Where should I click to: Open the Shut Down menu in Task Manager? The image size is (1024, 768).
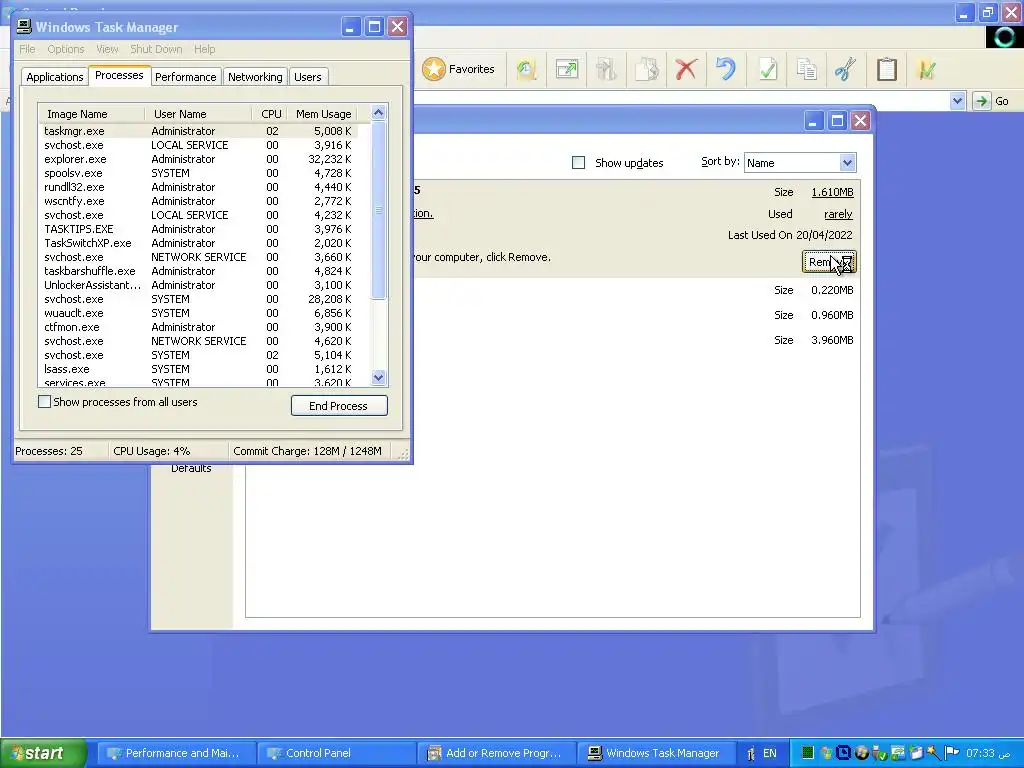tap(156, 49)
